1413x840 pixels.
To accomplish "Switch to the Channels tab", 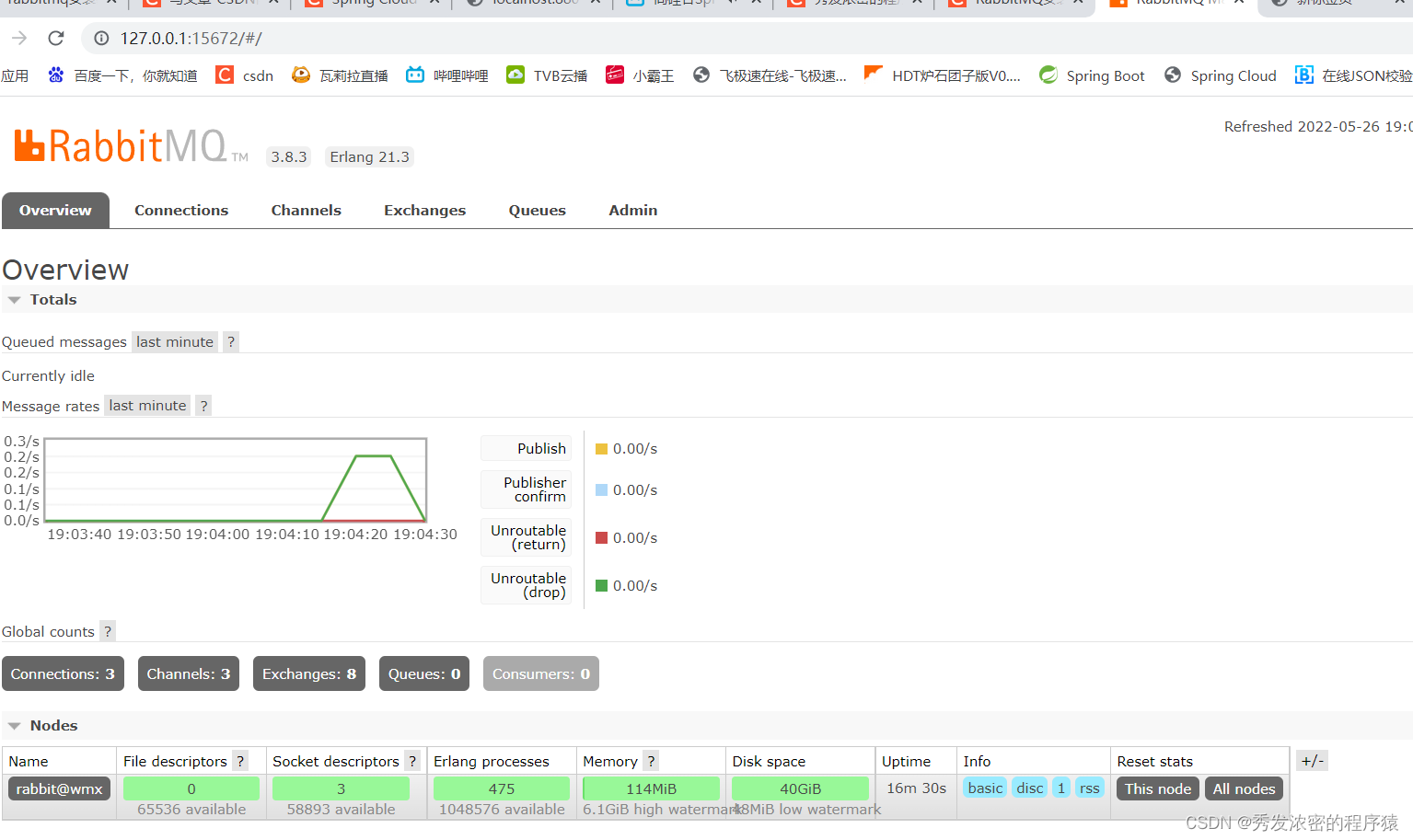I will click(x=307, y=211).
